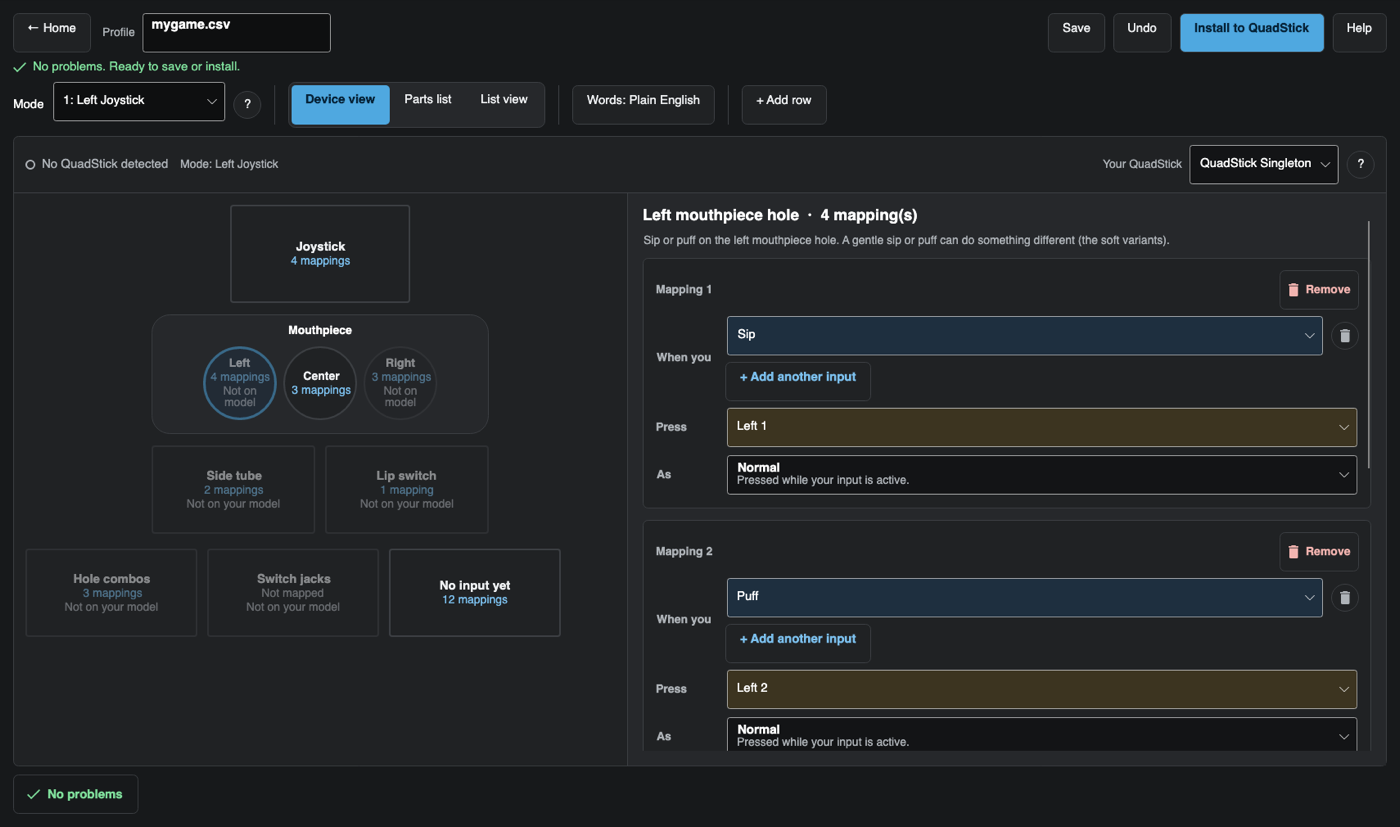Screen dimensions: 1400x827
Task: Undo the last change
Action: click(1142, 32)
